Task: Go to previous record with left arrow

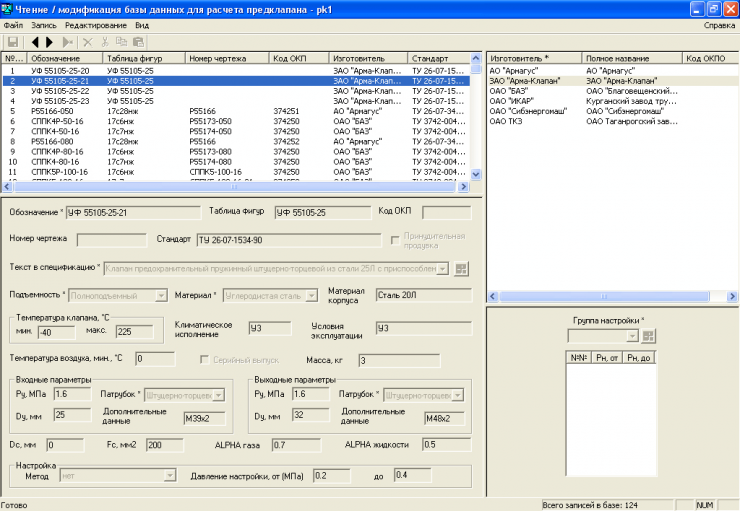Action: [x=35, y=43]
